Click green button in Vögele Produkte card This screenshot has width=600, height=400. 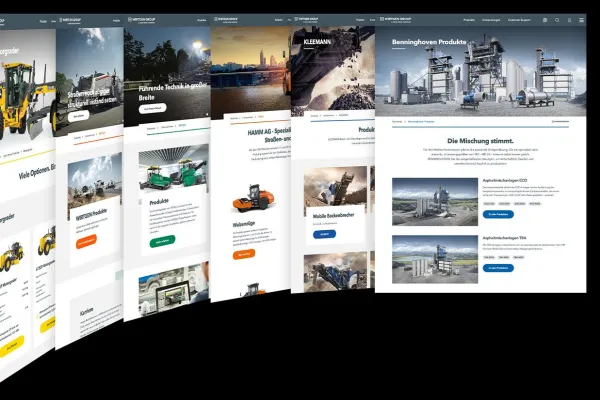(x=162, y=241)
